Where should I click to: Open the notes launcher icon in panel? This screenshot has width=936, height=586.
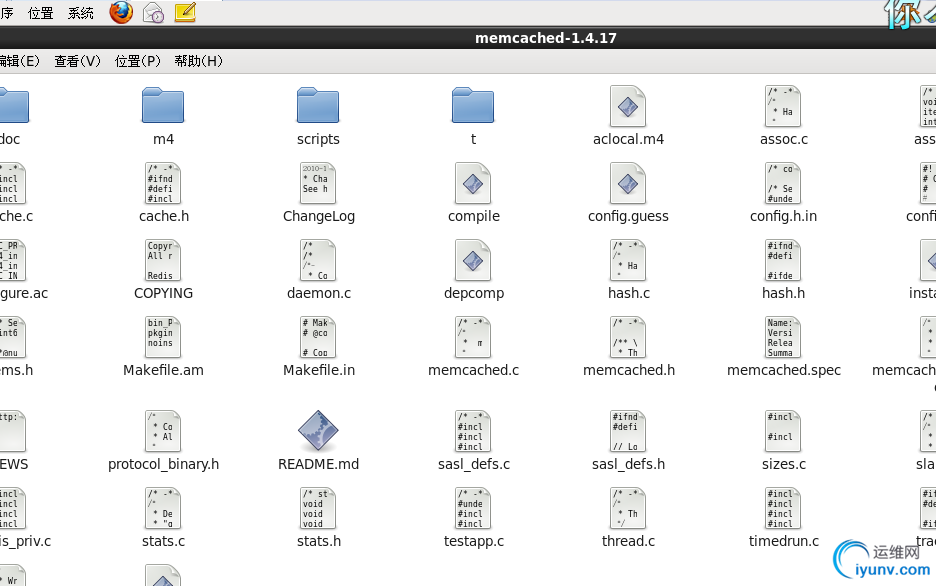pyautogui.click(x=185, y=13)
